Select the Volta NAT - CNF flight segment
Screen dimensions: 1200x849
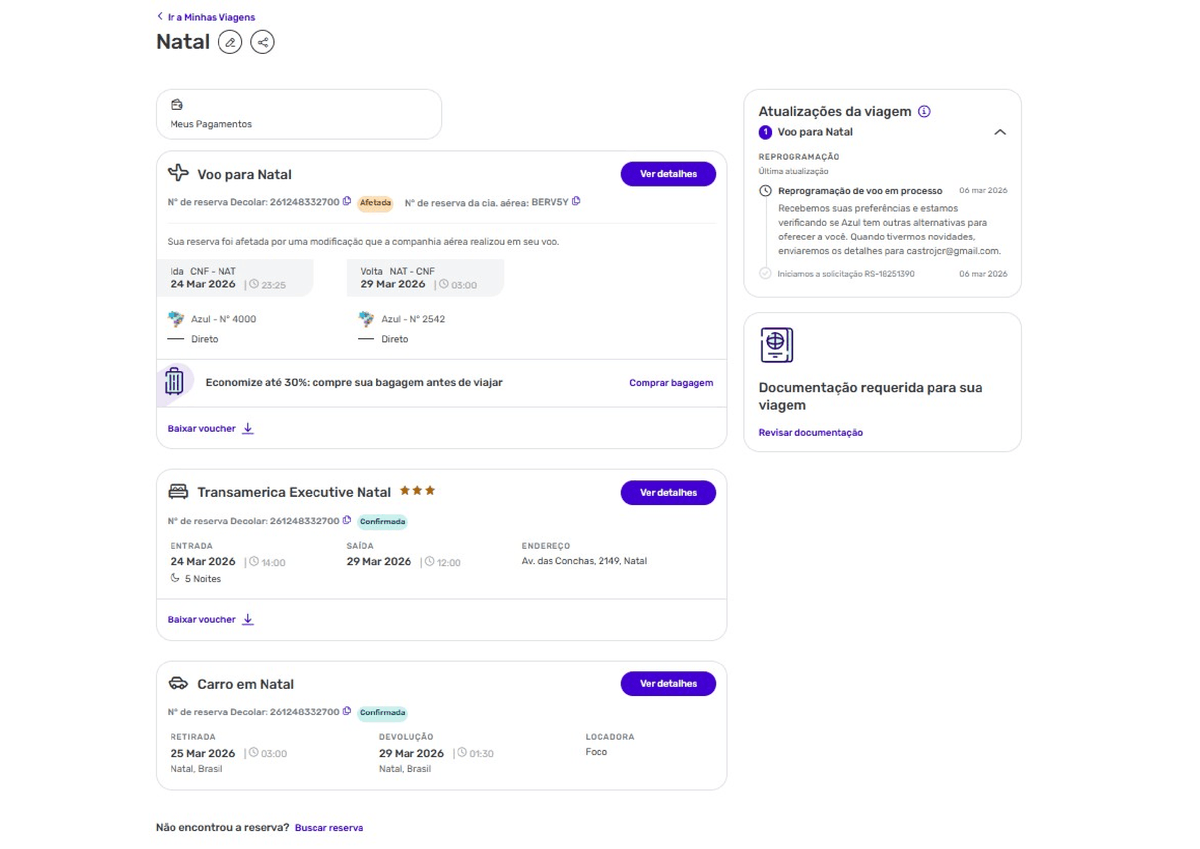click(x=425, y=278)
